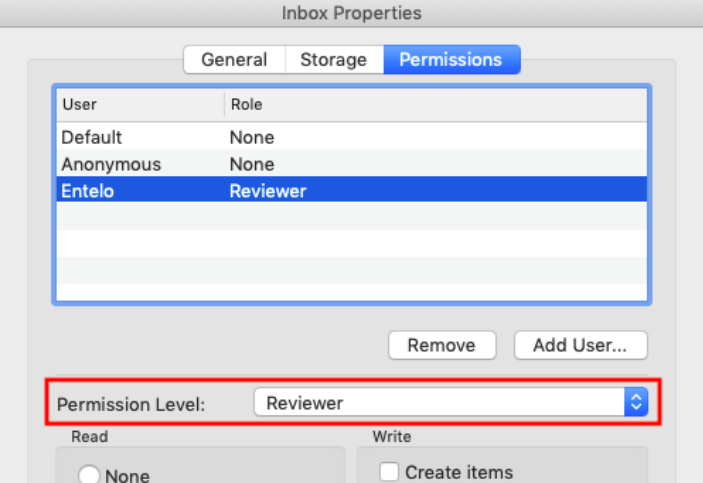Open the Add User dialog
The height and width of the screenshot is (483, 703).
(x=581, y=345)
